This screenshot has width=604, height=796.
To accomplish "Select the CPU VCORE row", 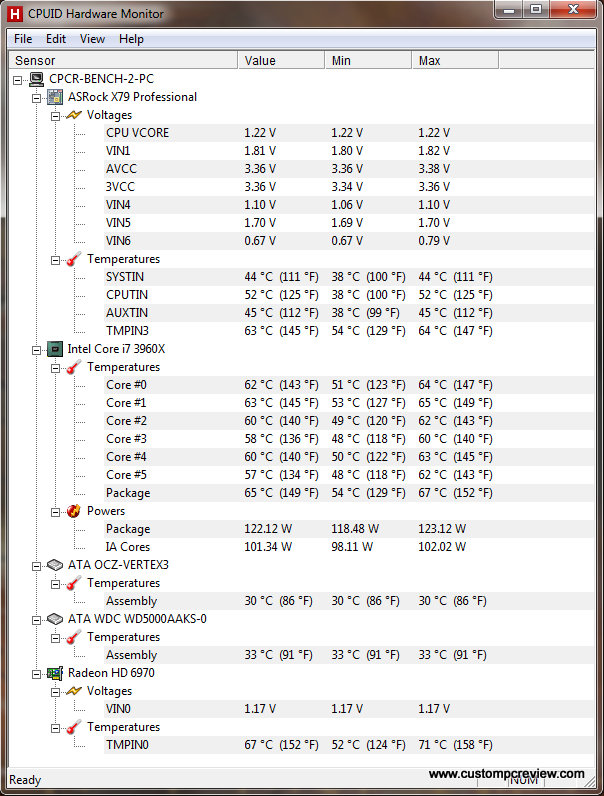I will point(349,133).
